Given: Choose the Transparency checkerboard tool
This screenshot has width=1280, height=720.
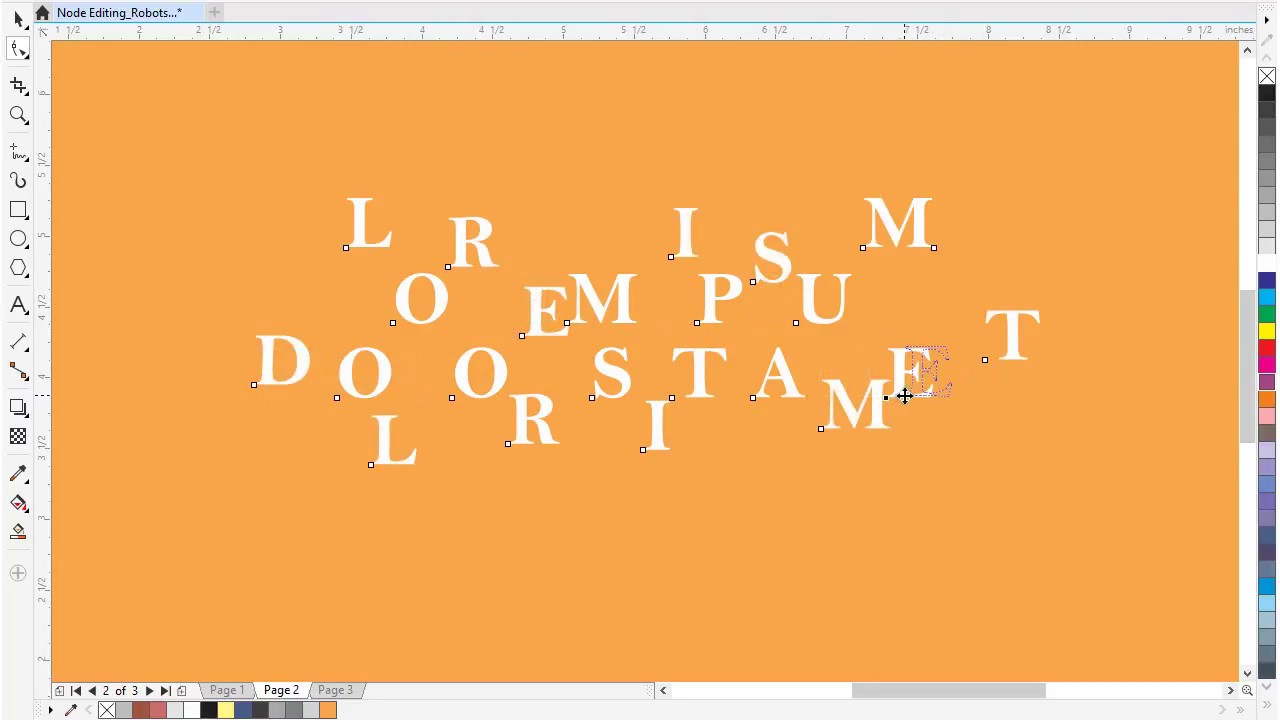Looking at the screenshot, I should [x=18, y=436].
